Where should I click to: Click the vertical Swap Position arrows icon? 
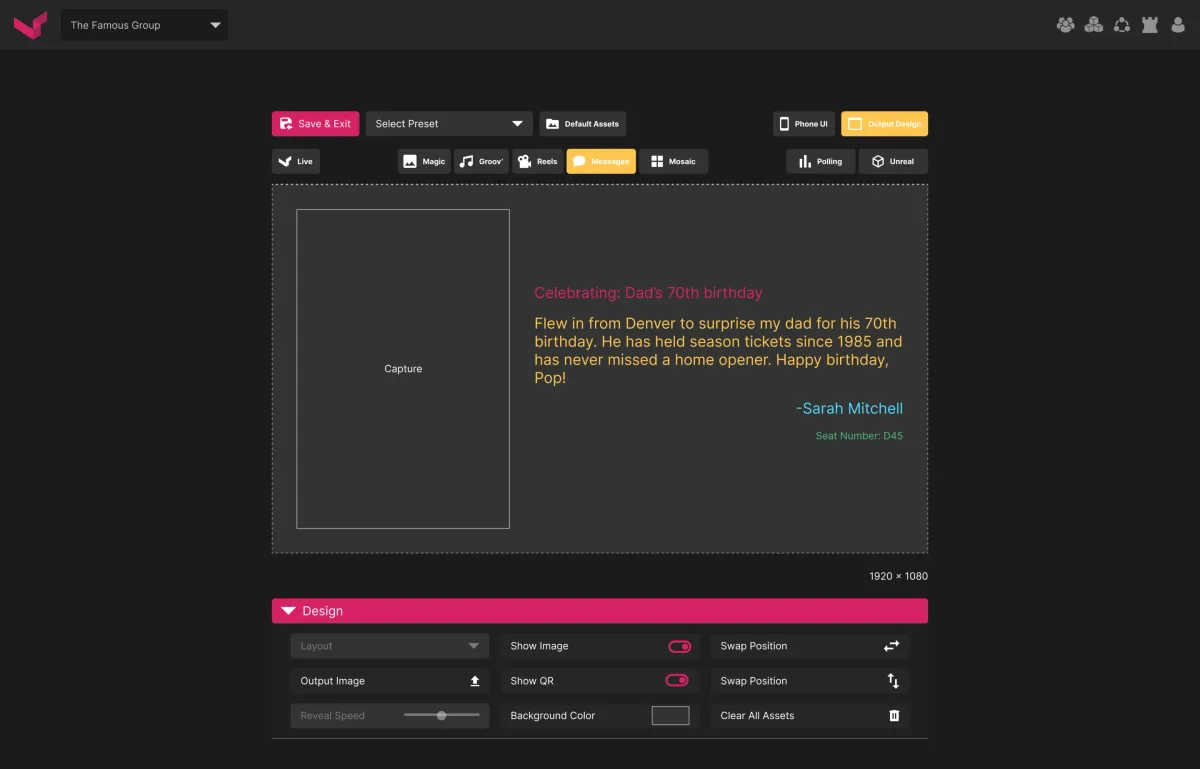click(x=893, y=681)
